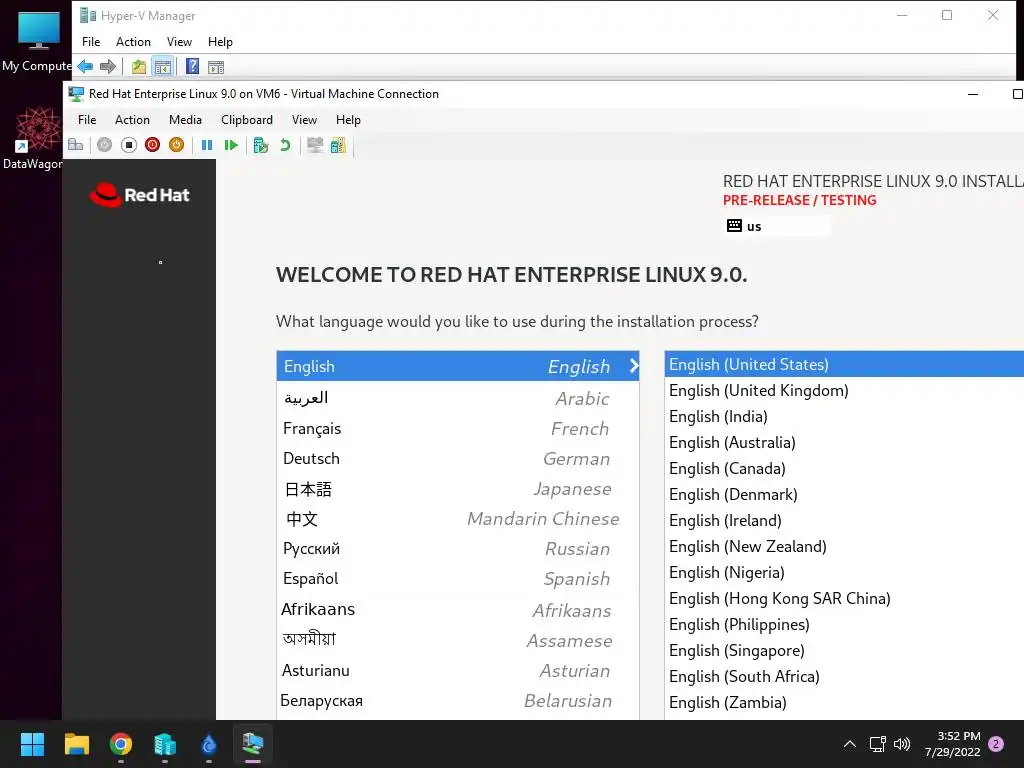Open Help menu in Hyper-V Manager

[220, 42]
